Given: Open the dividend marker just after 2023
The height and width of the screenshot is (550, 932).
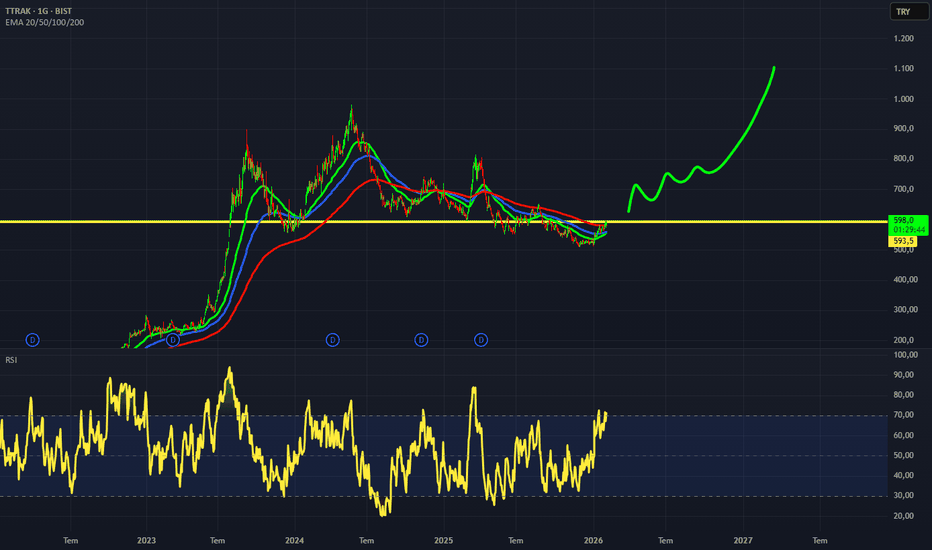Looking at the screenshot, I should coord(172,340).
